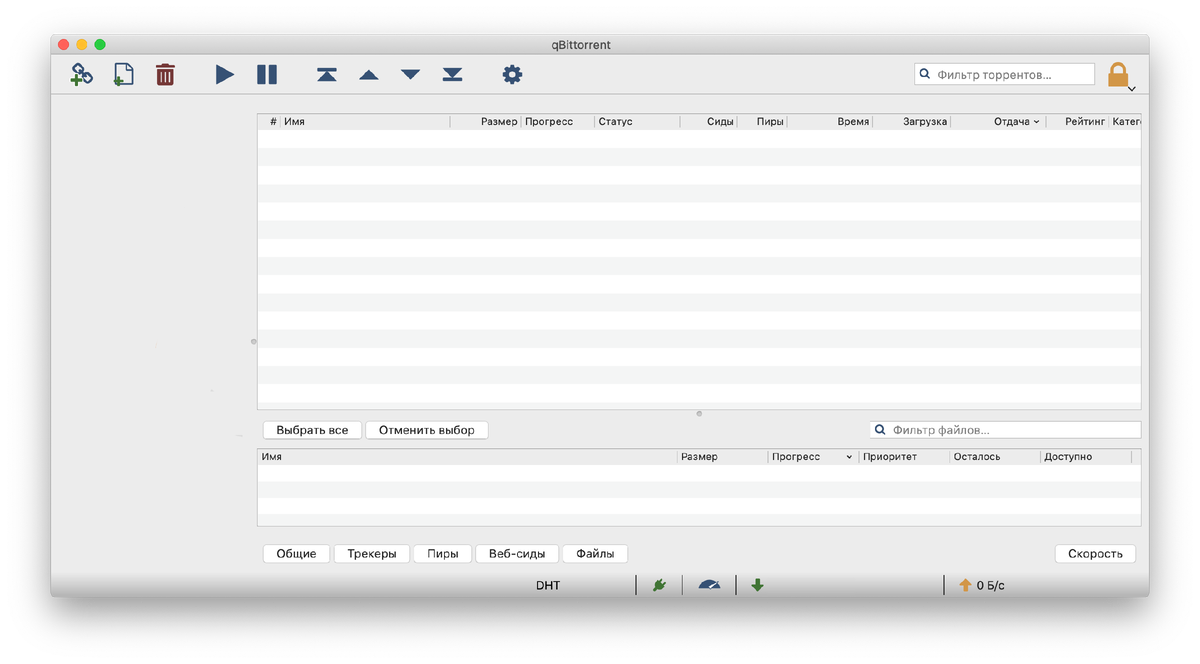Click the add torrent link icon
This screenshot has width=1200, height=664.
pos(81,74)
